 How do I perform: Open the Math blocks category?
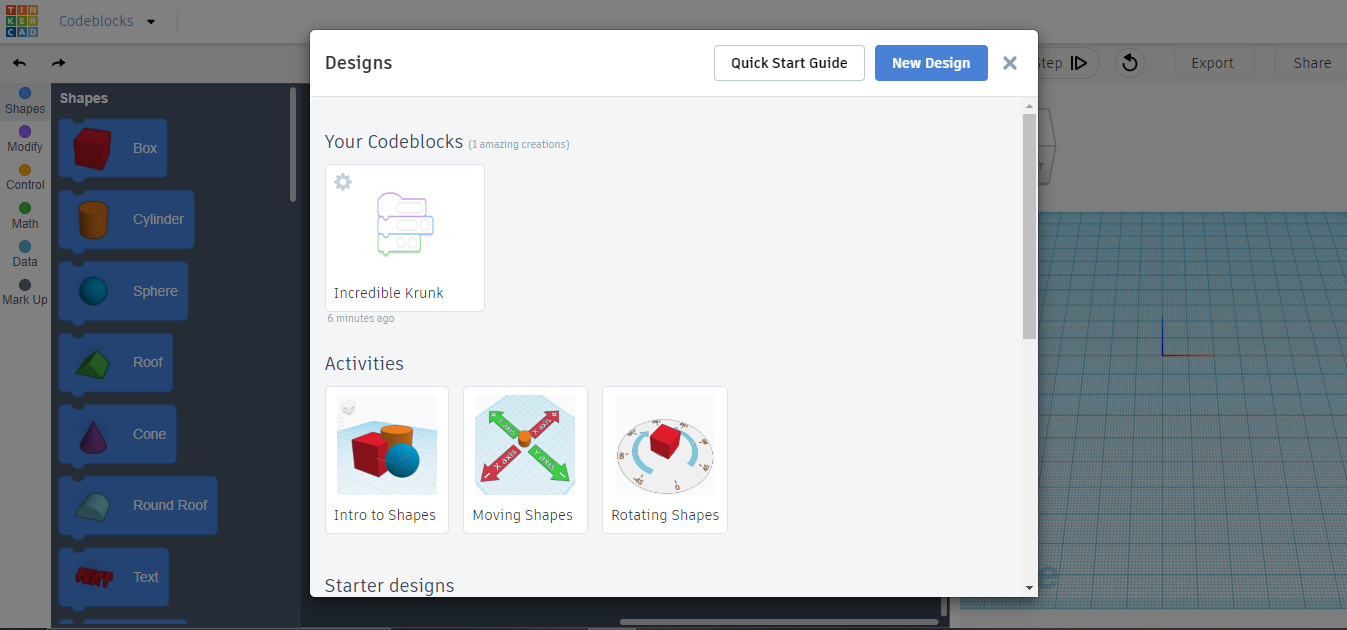pyautogui.click(x=24, y=217)
